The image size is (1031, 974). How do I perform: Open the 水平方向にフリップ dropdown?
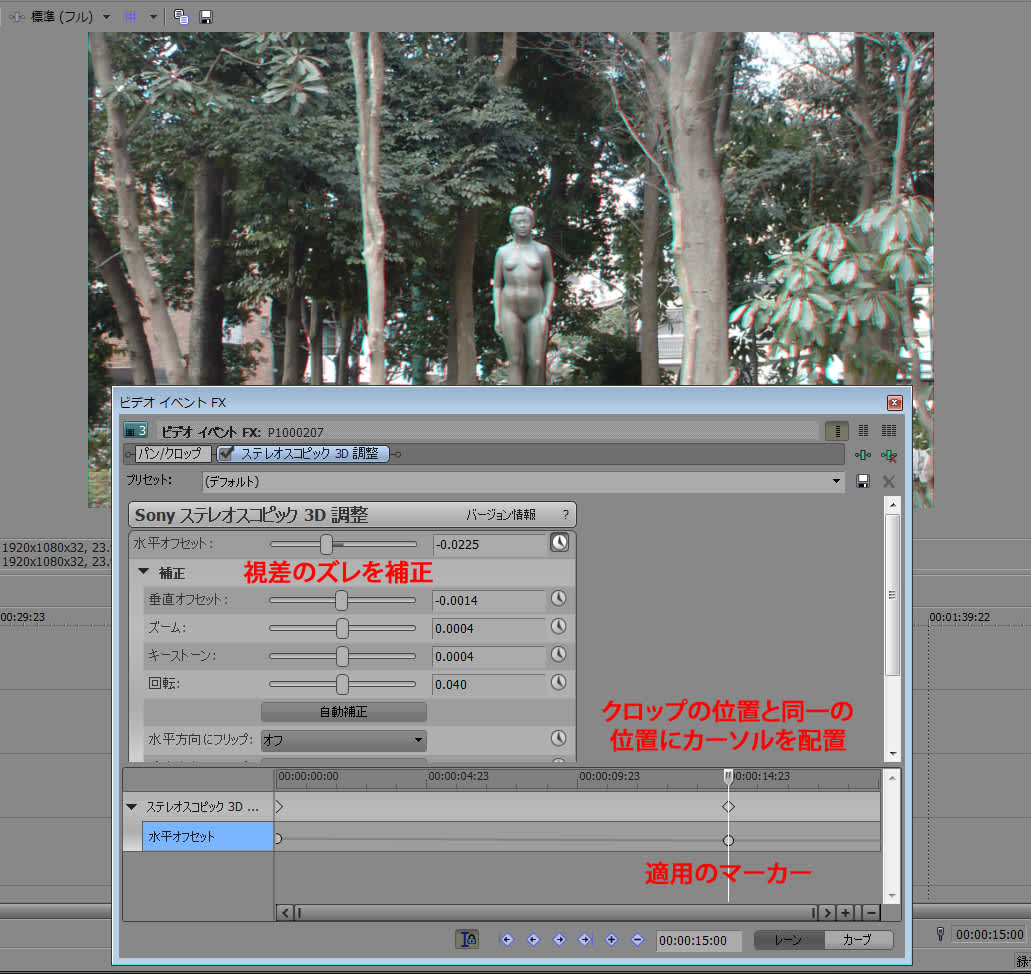tap(343, 741)
